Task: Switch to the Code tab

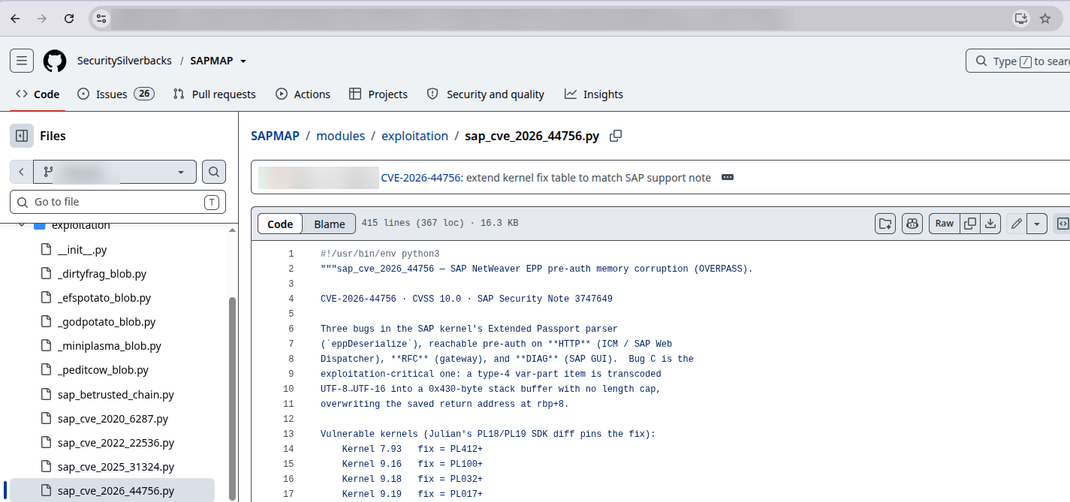Action: [38, 94]
